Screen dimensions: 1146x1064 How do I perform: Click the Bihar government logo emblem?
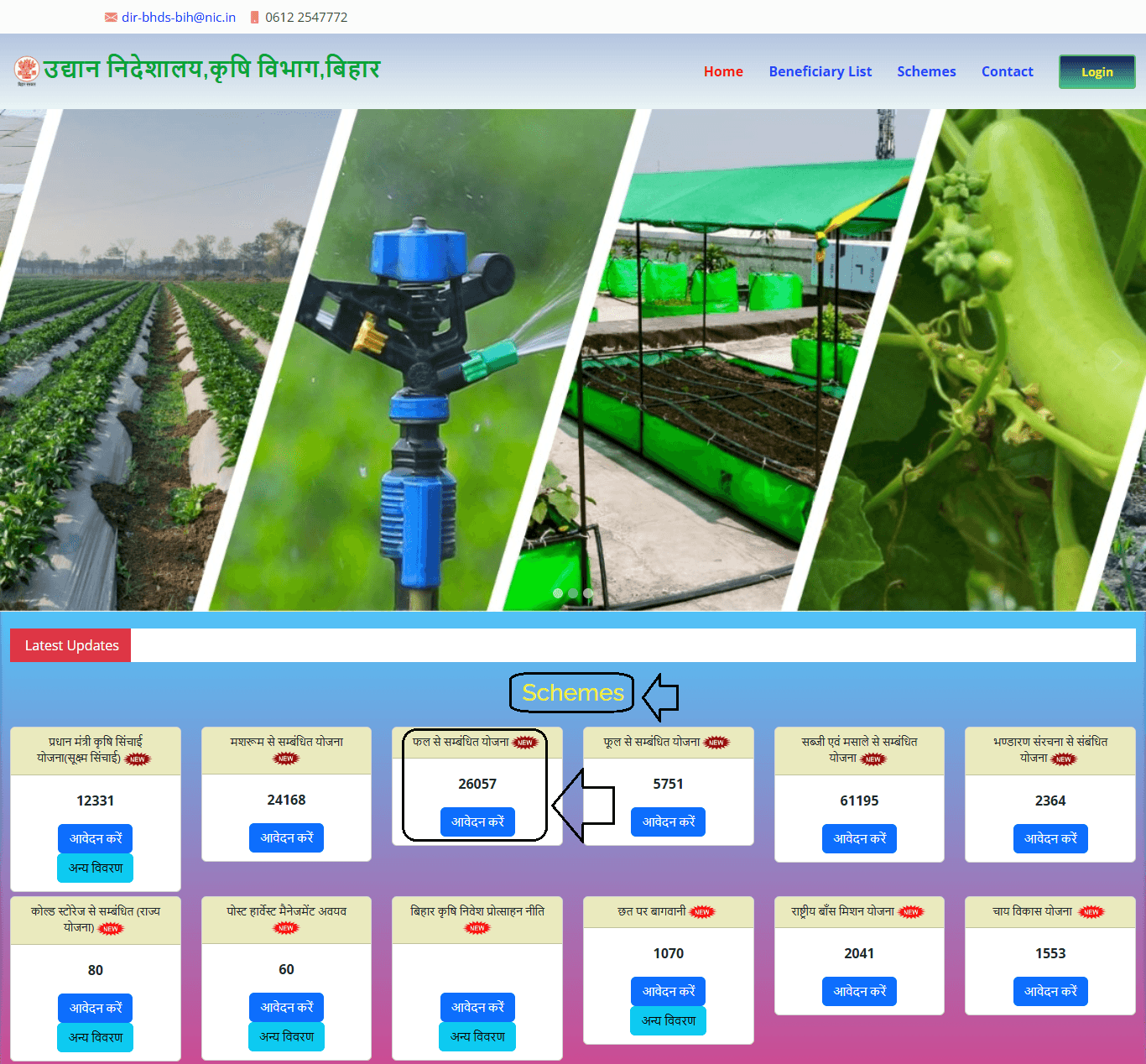pos(27,70)
